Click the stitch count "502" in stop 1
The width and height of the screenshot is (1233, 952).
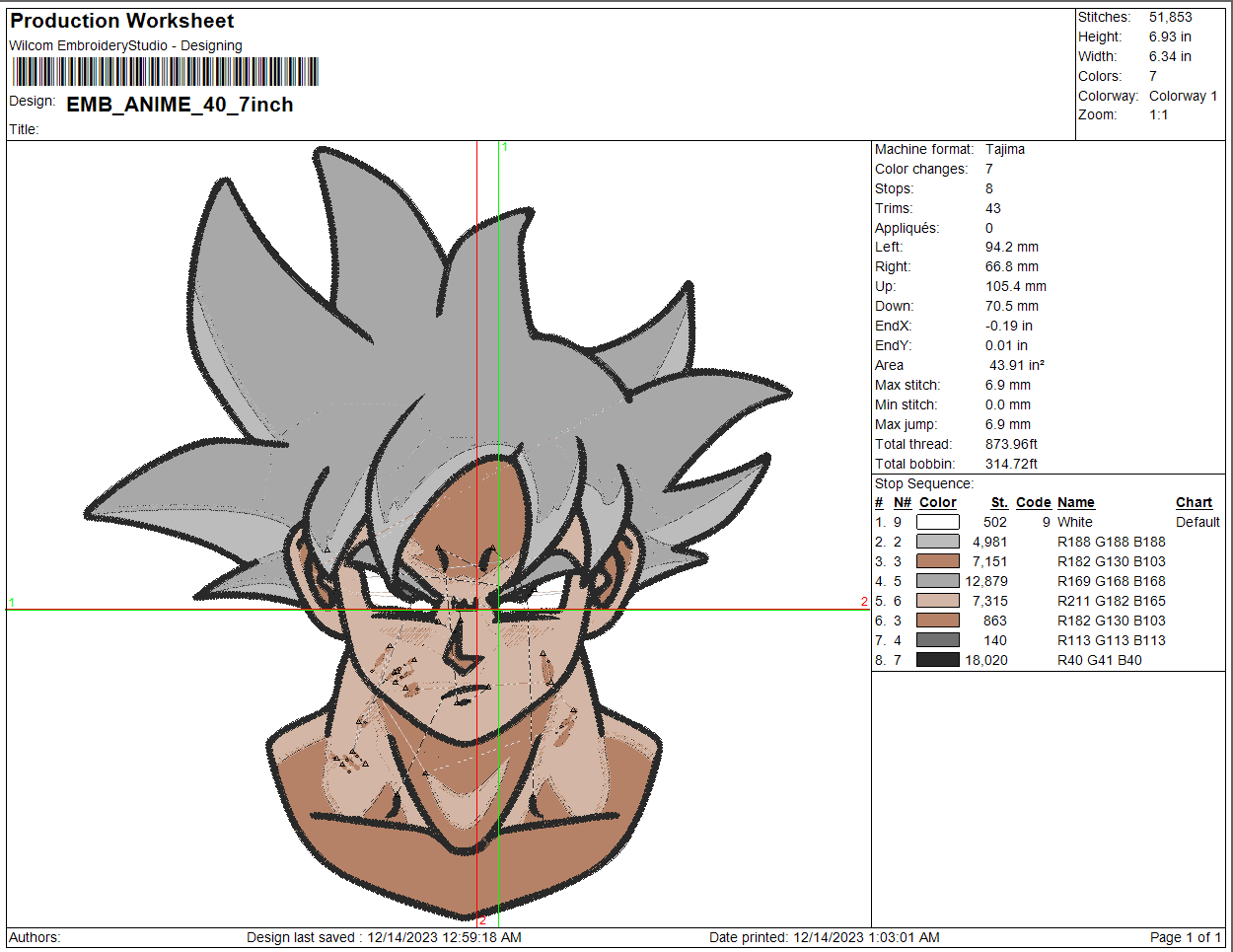(995, 522)
